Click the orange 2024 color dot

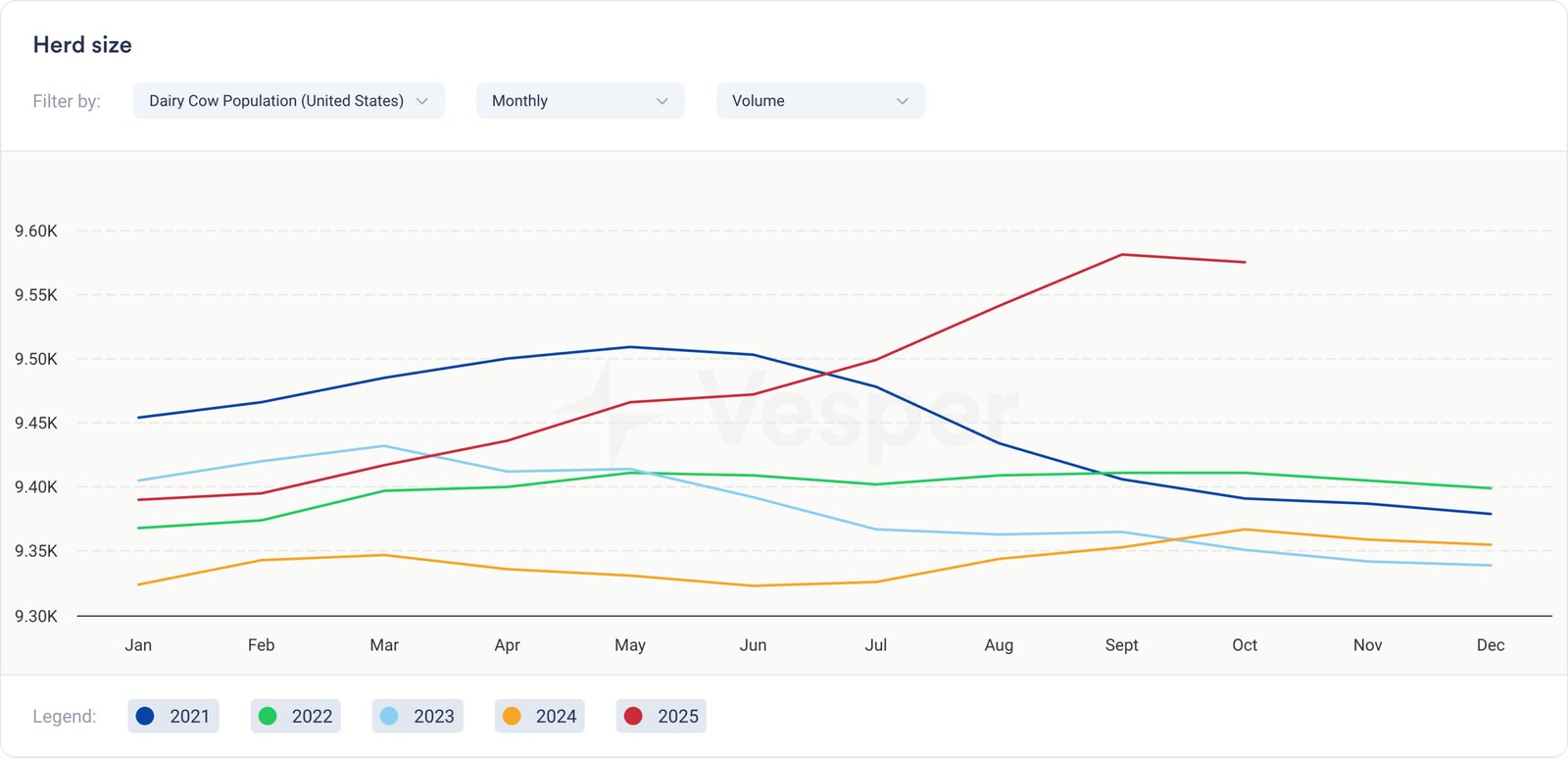512,716
